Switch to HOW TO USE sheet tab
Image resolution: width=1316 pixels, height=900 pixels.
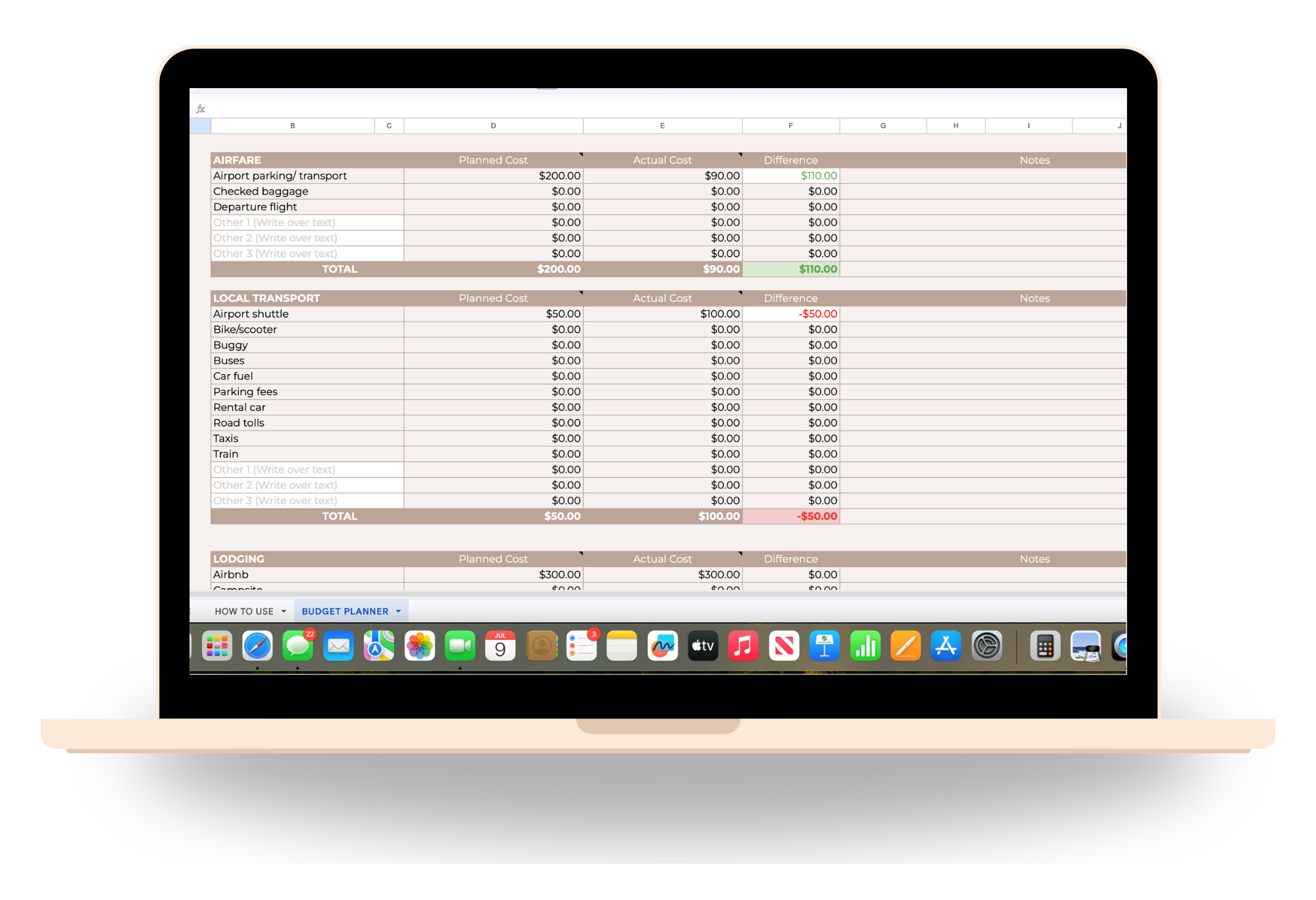pyautogui.click(x=243, y=611)
